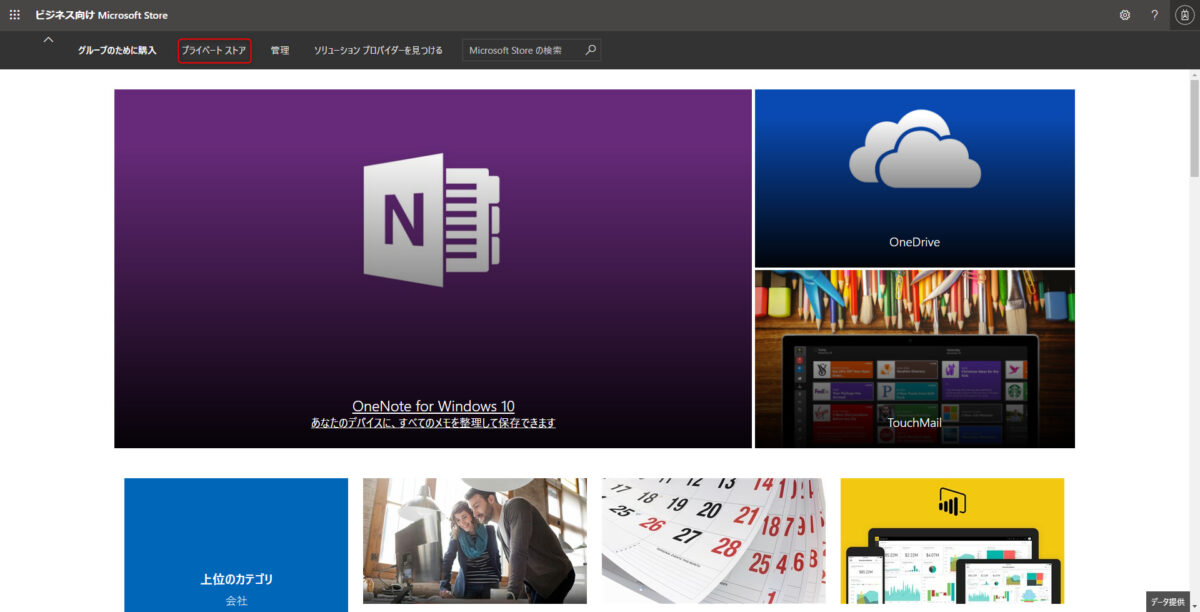This screenshot has width=1200, height=612.
Task: Open OneNote for Windows 10 link
Action: click(x=433, y=405)
